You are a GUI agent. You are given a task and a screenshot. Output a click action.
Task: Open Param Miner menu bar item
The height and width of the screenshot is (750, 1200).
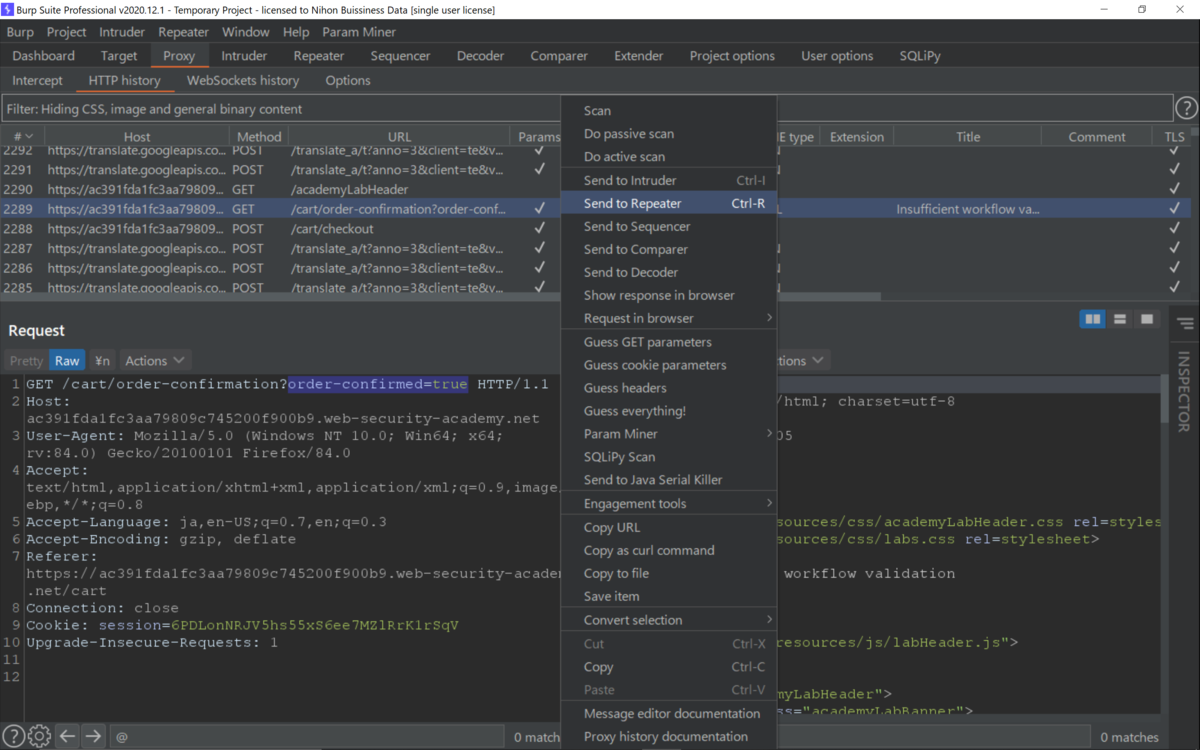(359, 31)
